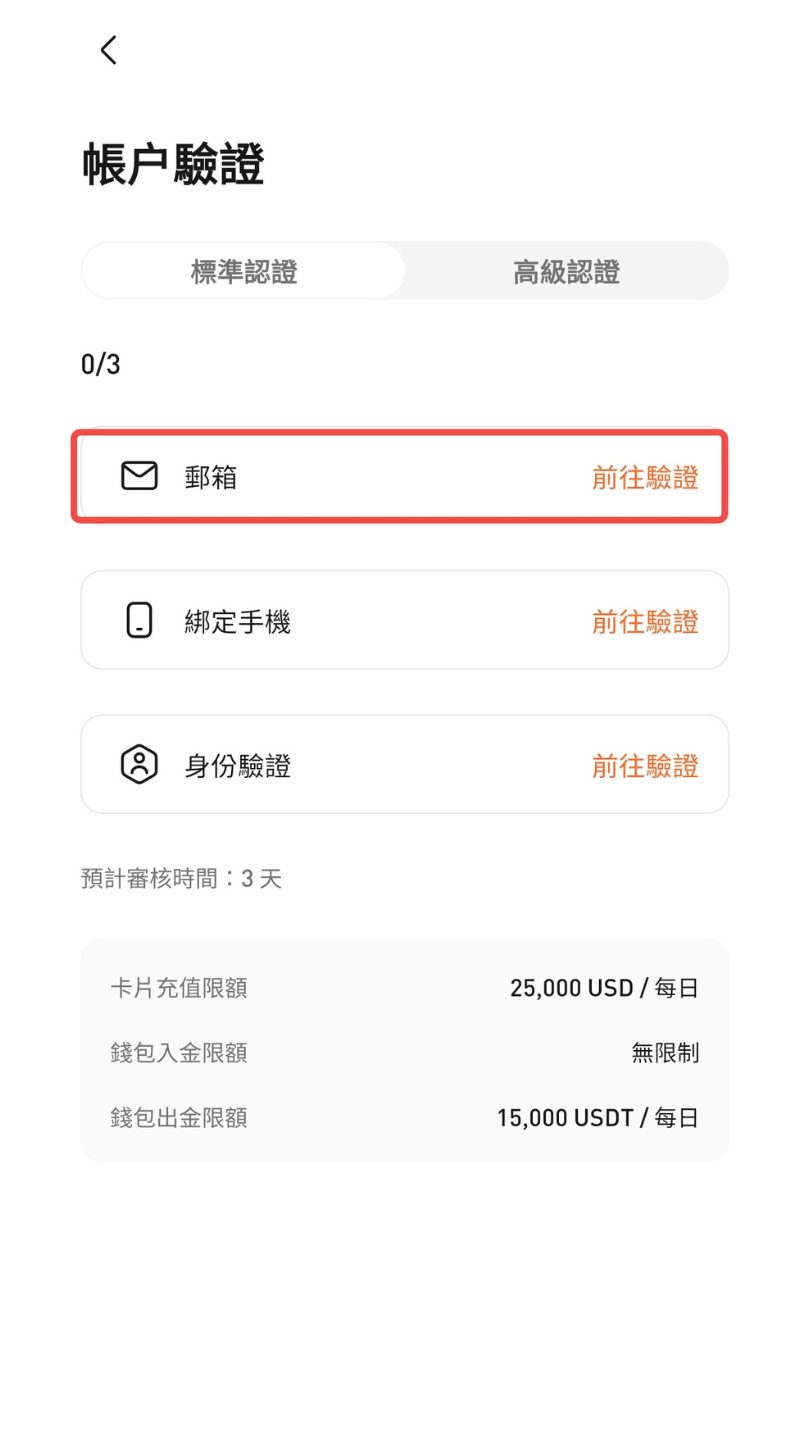Click the 預計審核時間:3 天 text
Screen dimensions: 810x1440
click(181, 879)
